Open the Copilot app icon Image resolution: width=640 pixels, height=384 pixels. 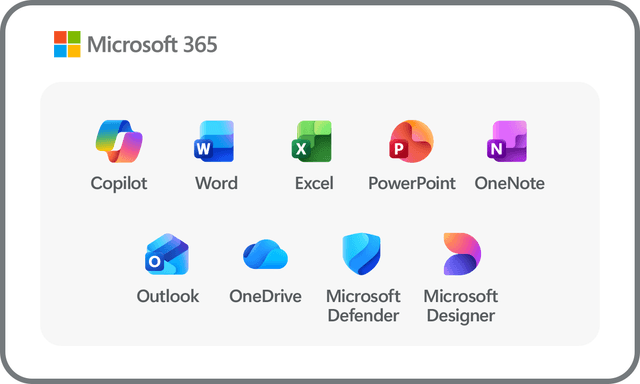pyautogui.click(x=119, y=141)
